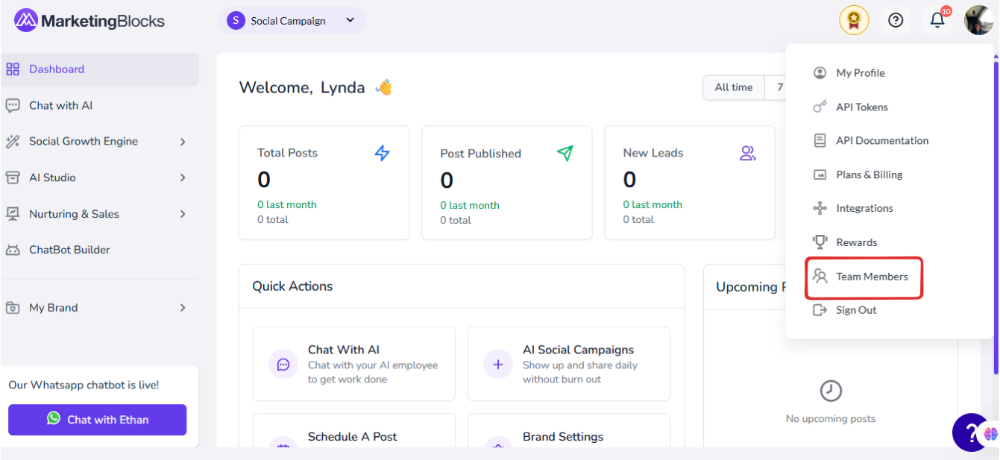1000x460 pixels.
Task: Expand the AI Studio chevron
Action: click(182, 177)
